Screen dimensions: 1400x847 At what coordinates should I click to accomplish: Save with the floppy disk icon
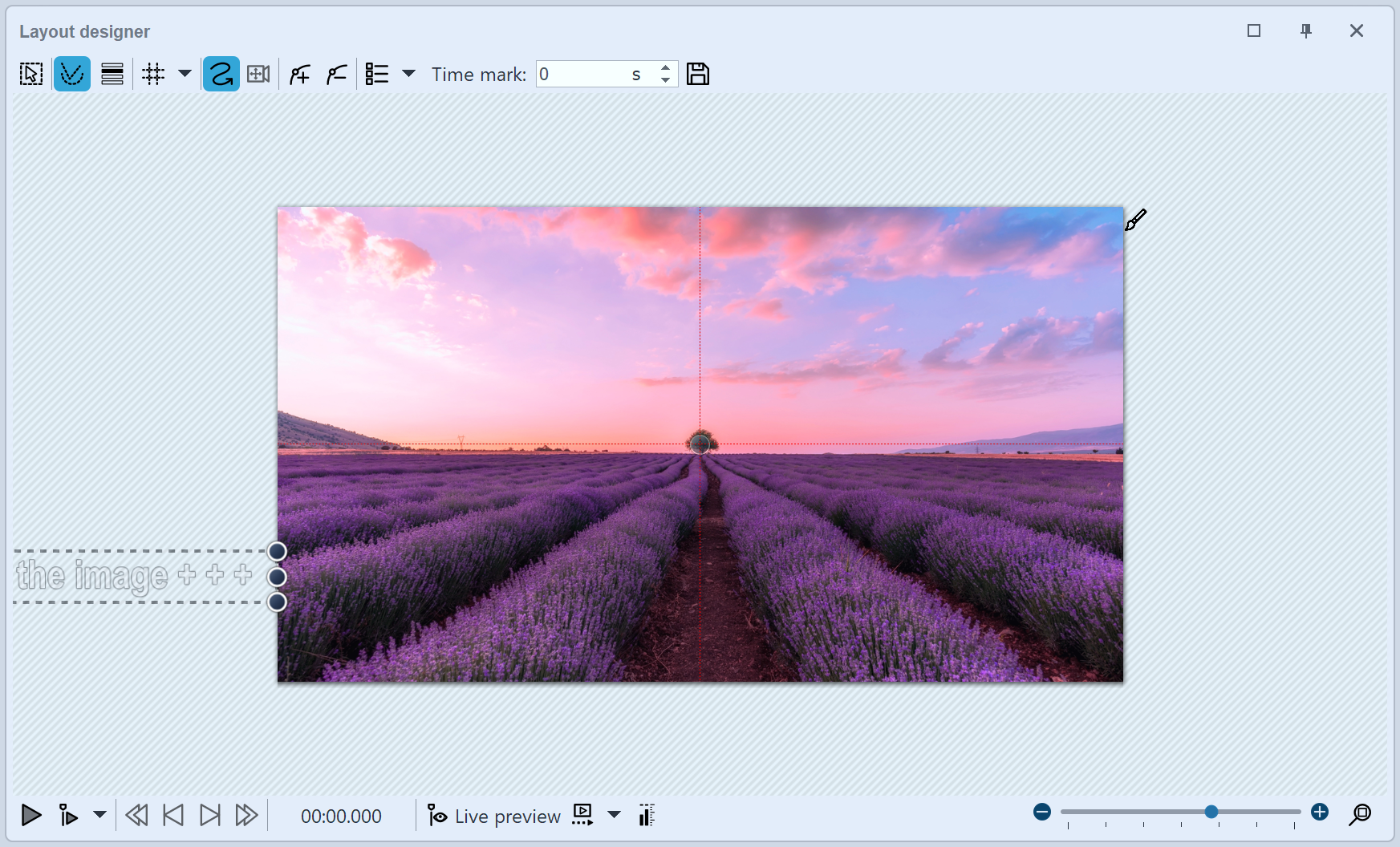click(698, 75)
